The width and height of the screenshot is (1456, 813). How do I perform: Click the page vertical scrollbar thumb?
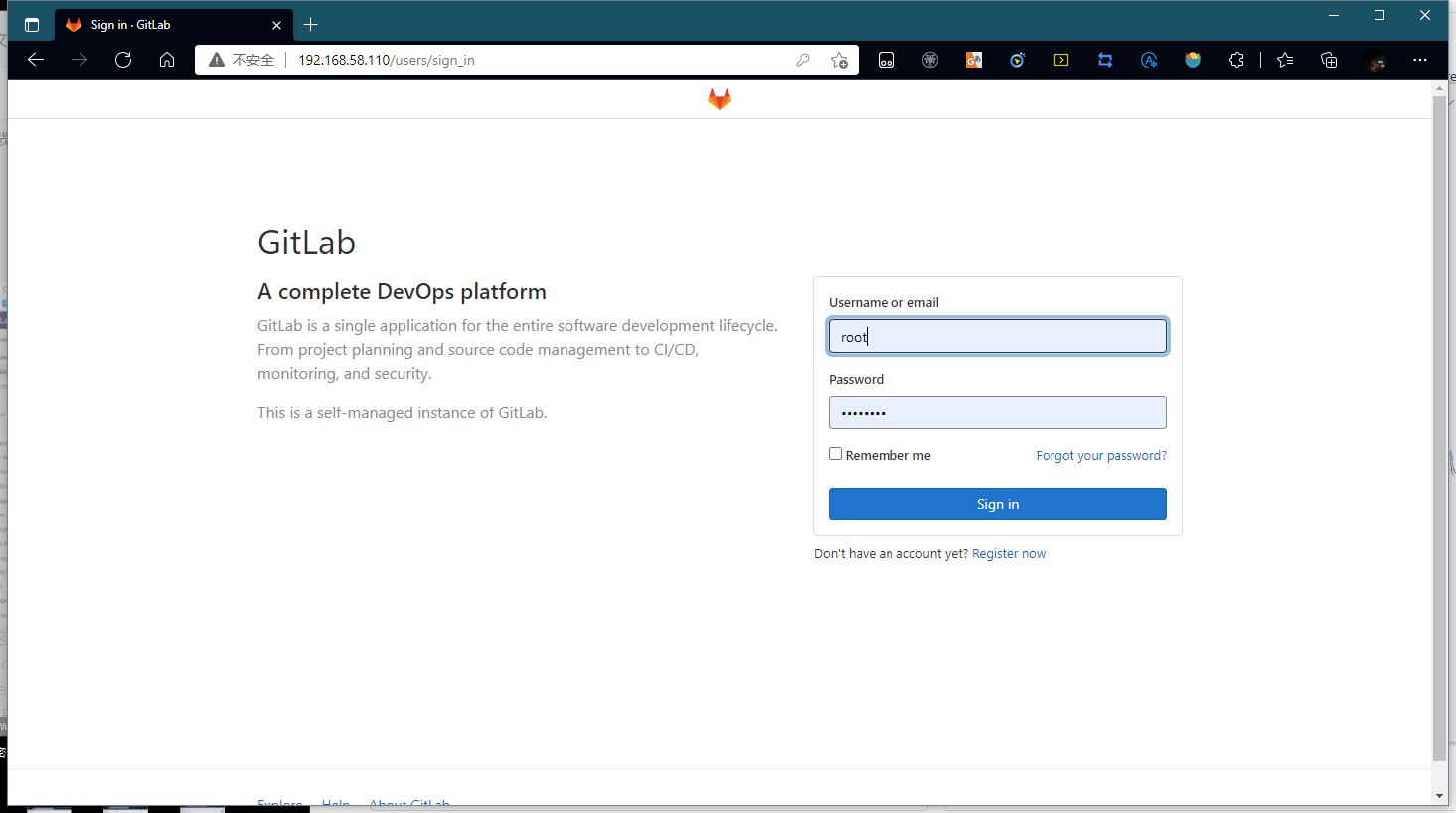pos(1439,428)
